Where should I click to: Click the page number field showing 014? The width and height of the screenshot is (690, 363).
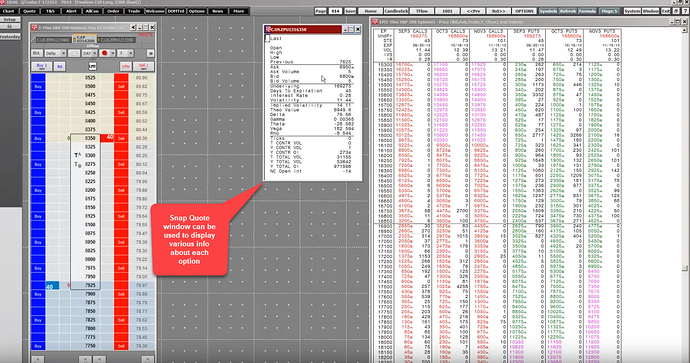[335, 11]
